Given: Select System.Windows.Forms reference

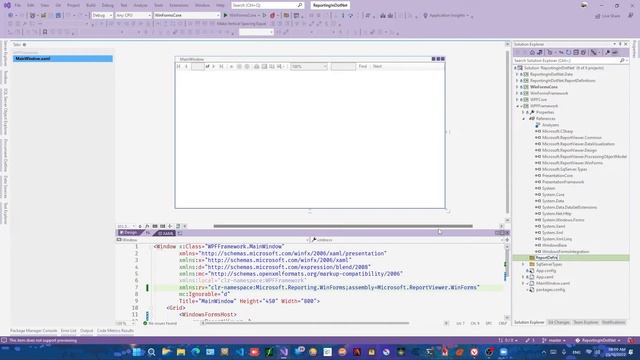Looking at the screenshot, I should tap(563, 220).
